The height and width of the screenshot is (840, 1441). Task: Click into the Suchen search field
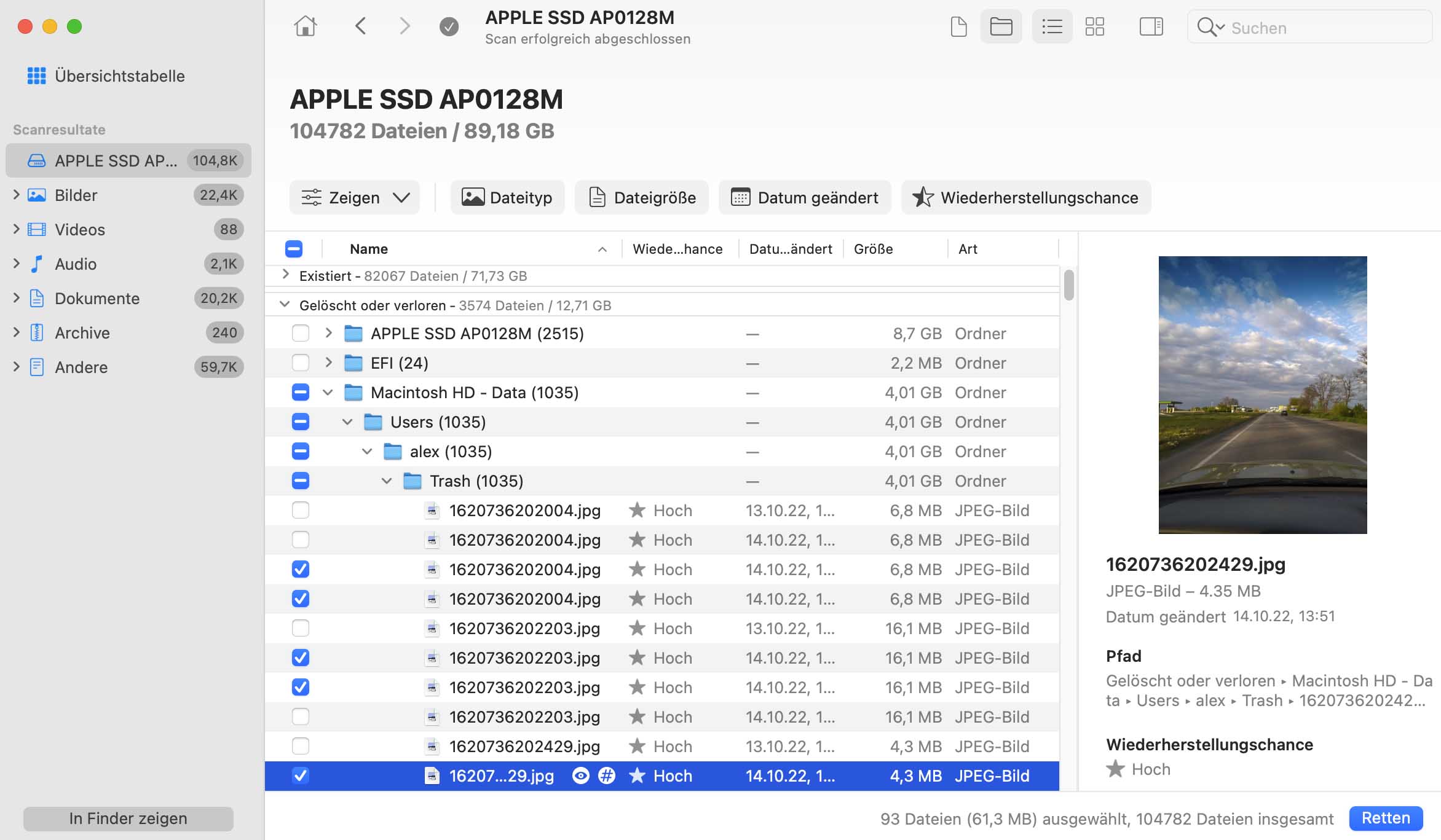point(1310,27)
